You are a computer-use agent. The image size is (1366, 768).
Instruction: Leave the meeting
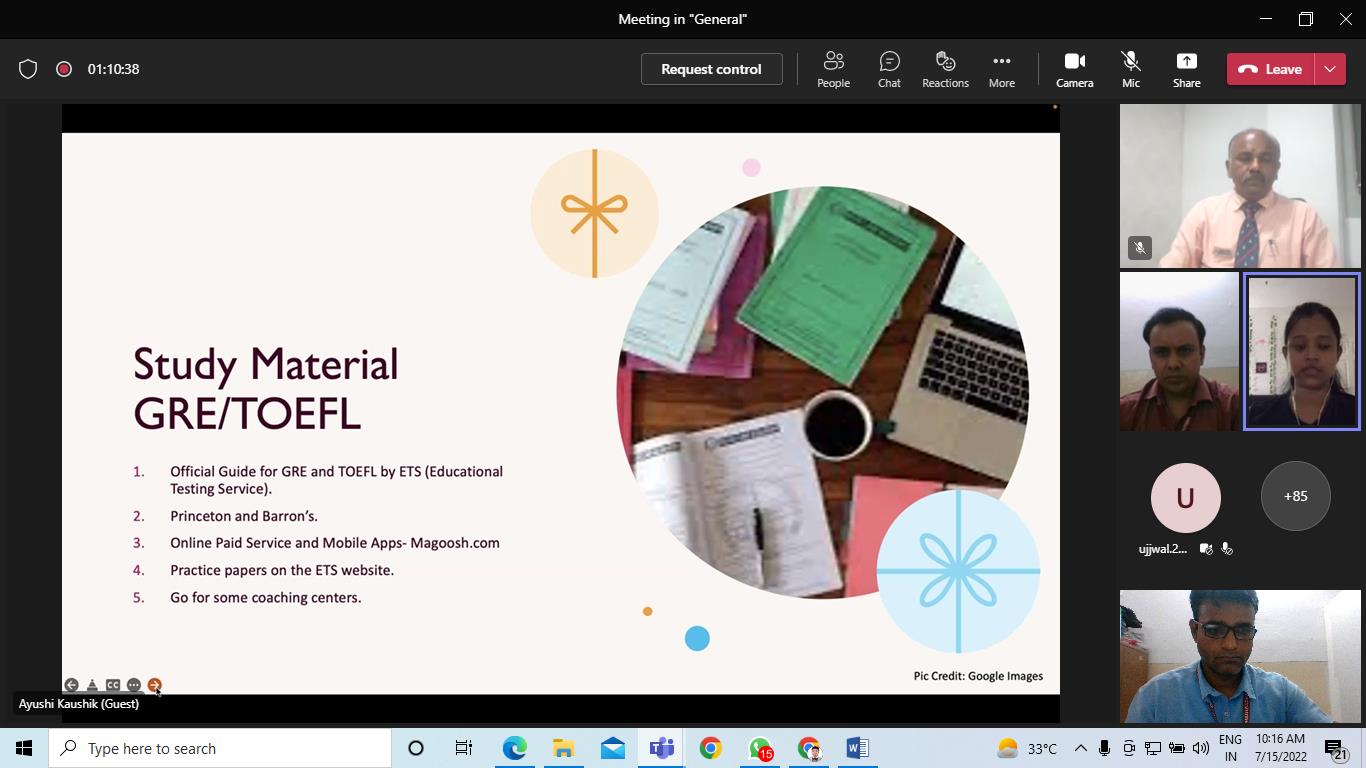point(1271,69)
